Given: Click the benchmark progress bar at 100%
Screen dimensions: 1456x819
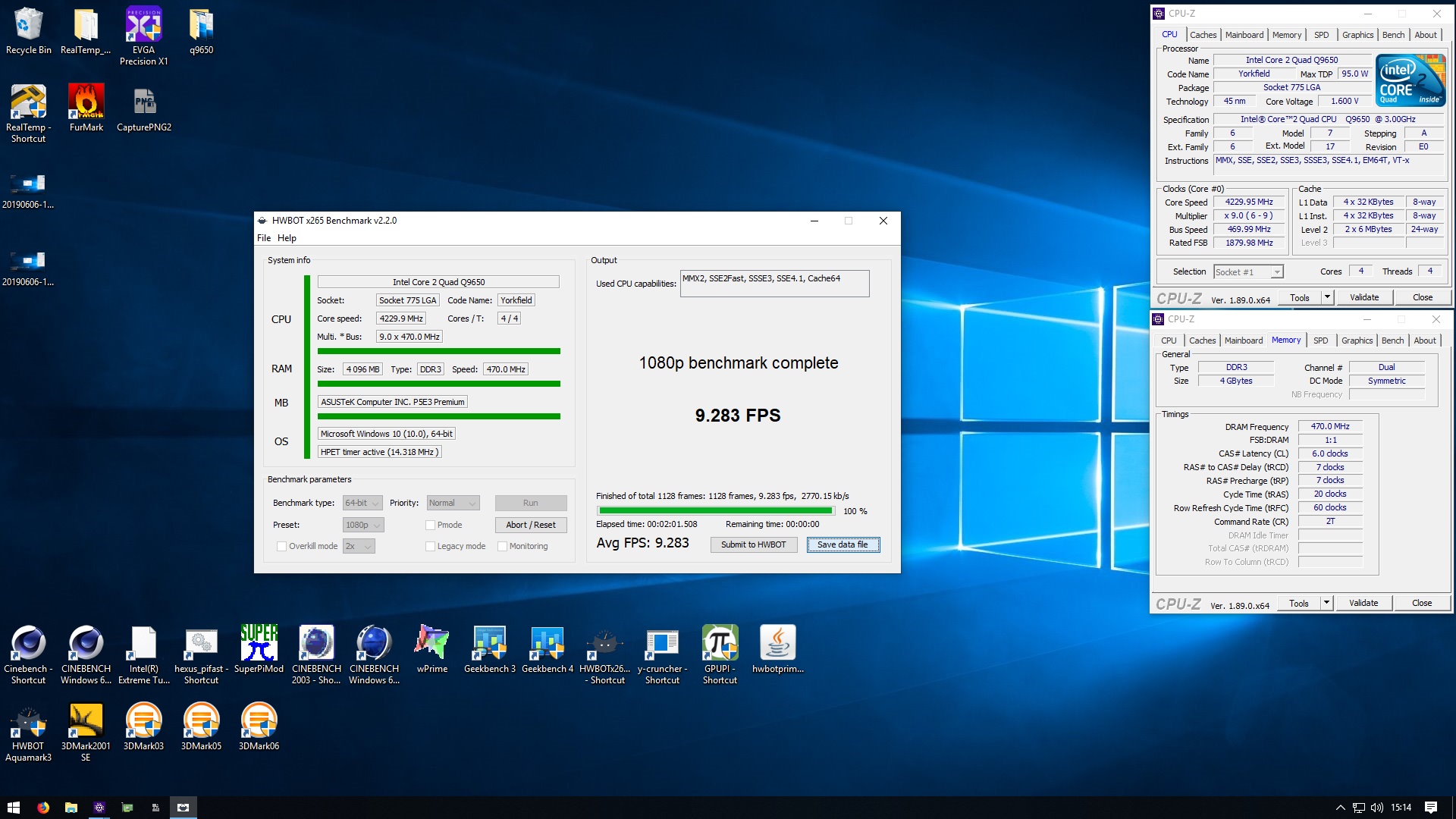Looking at the screenshot, I should click(716, 511).
